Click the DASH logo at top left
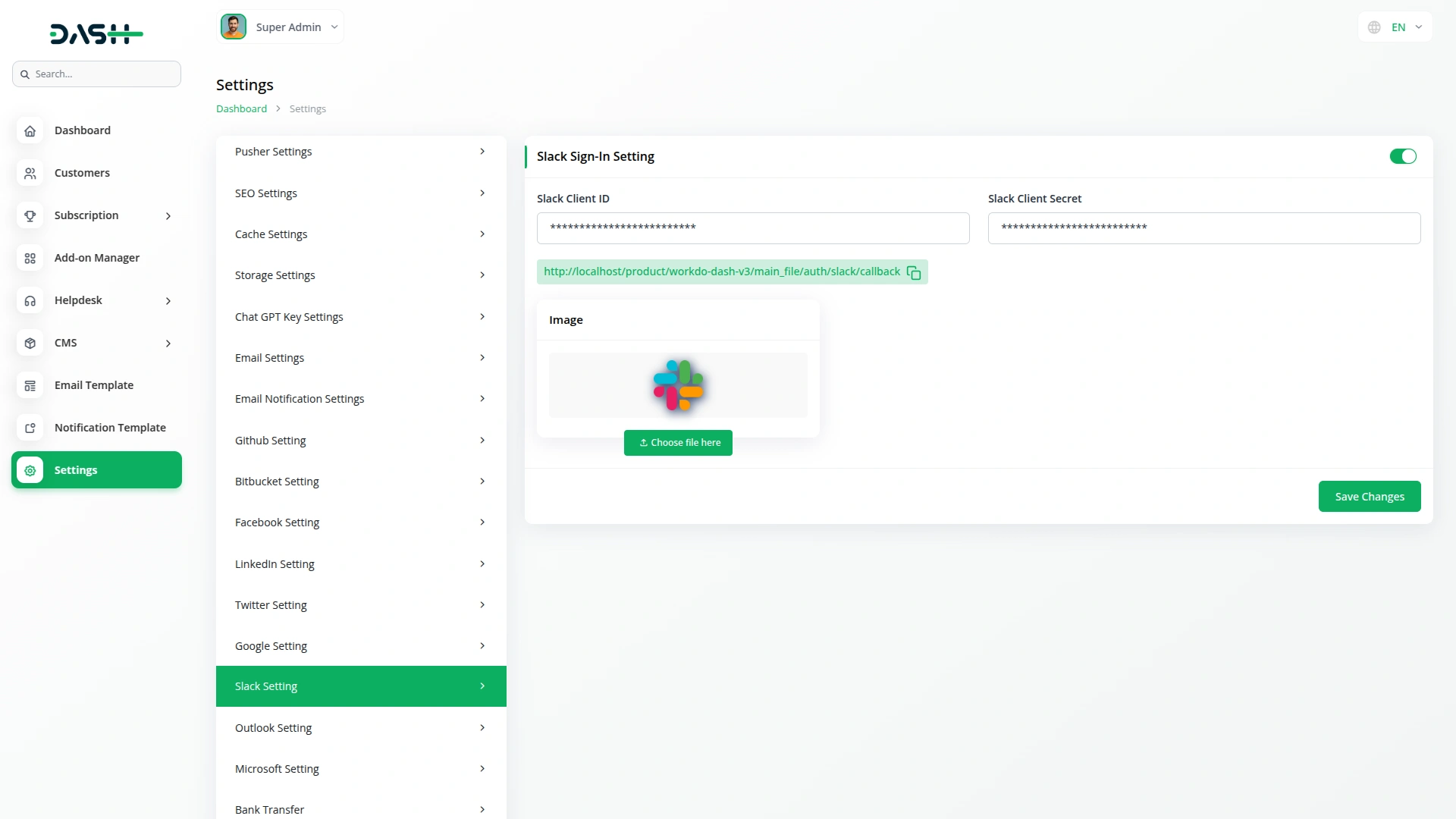 (96, 33)
